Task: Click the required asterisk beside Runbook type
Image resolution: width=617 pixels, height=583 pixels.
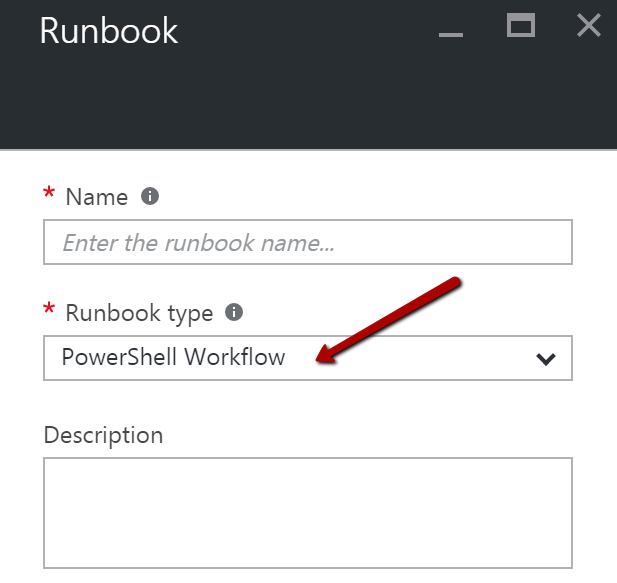Action: tap(49, 311)
